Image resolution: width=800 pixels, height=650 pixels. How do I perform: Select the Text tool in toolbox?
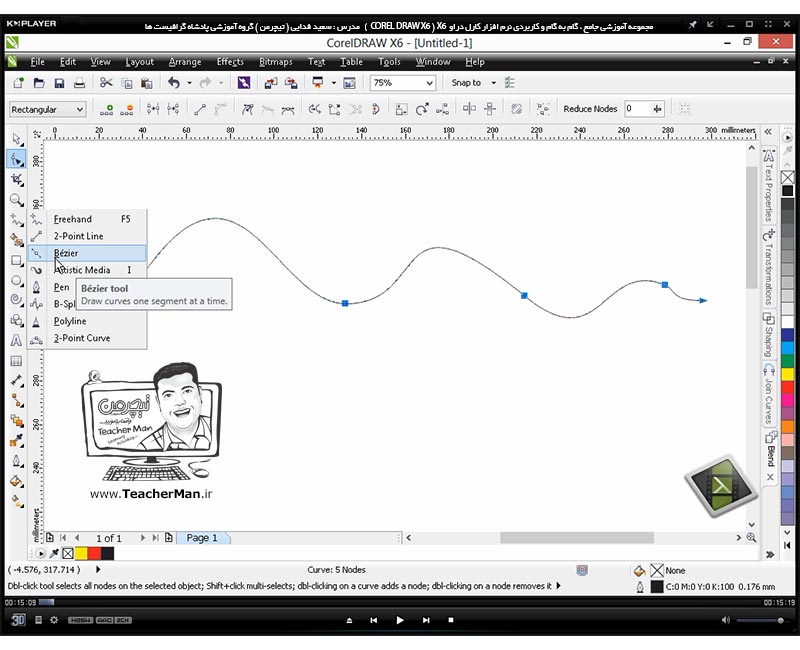tap(16, 341)
